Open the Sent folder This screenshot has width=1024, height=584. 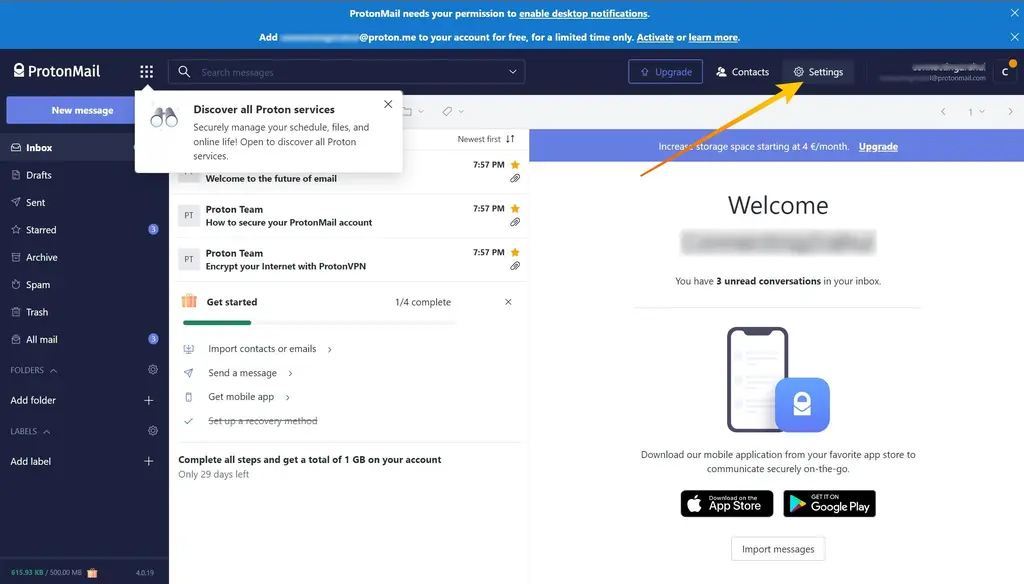[84, 203]
